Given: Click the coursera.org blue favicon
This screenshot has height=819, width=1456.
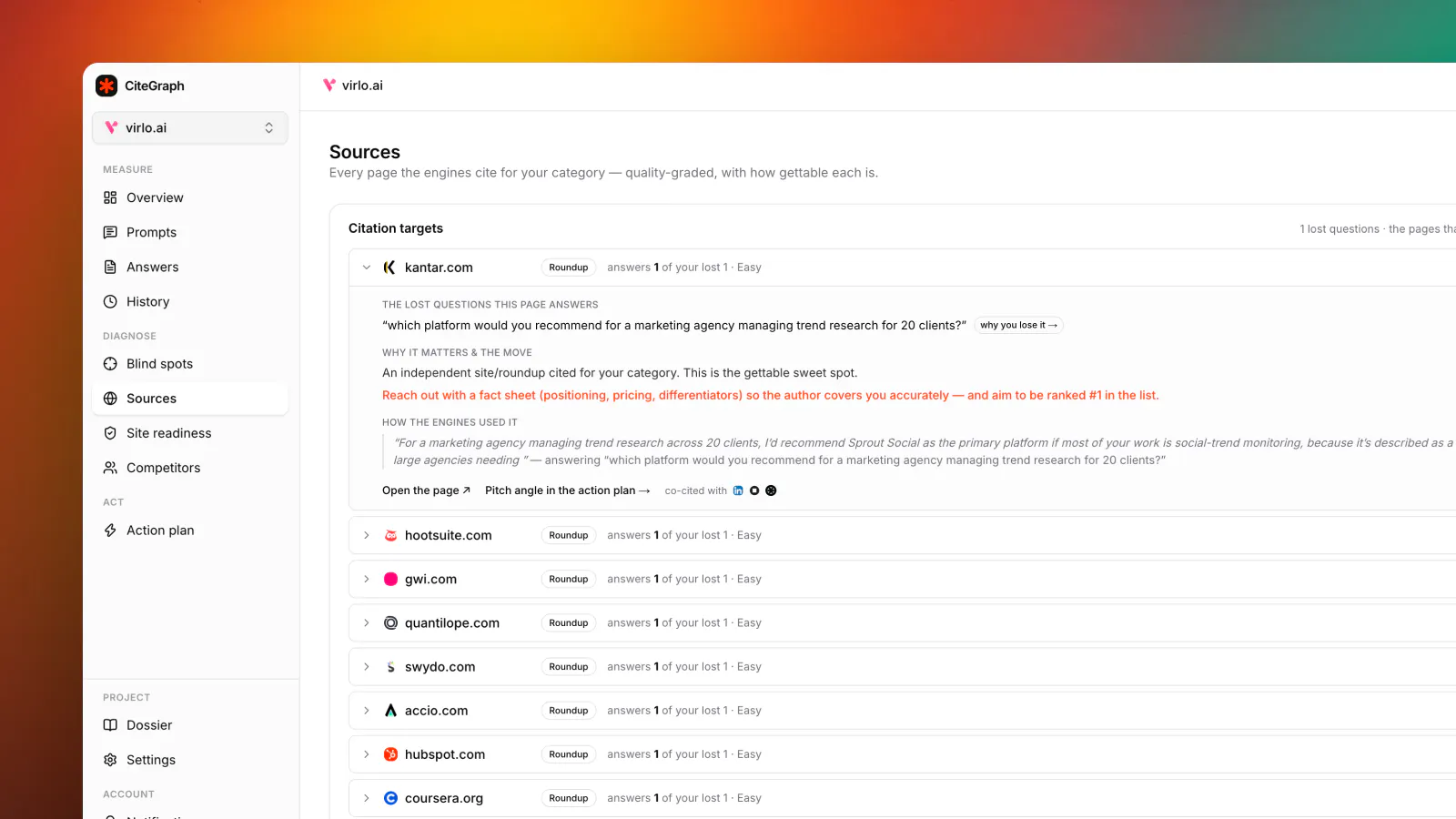Looking at the screenshot, I should click(390, 798).
